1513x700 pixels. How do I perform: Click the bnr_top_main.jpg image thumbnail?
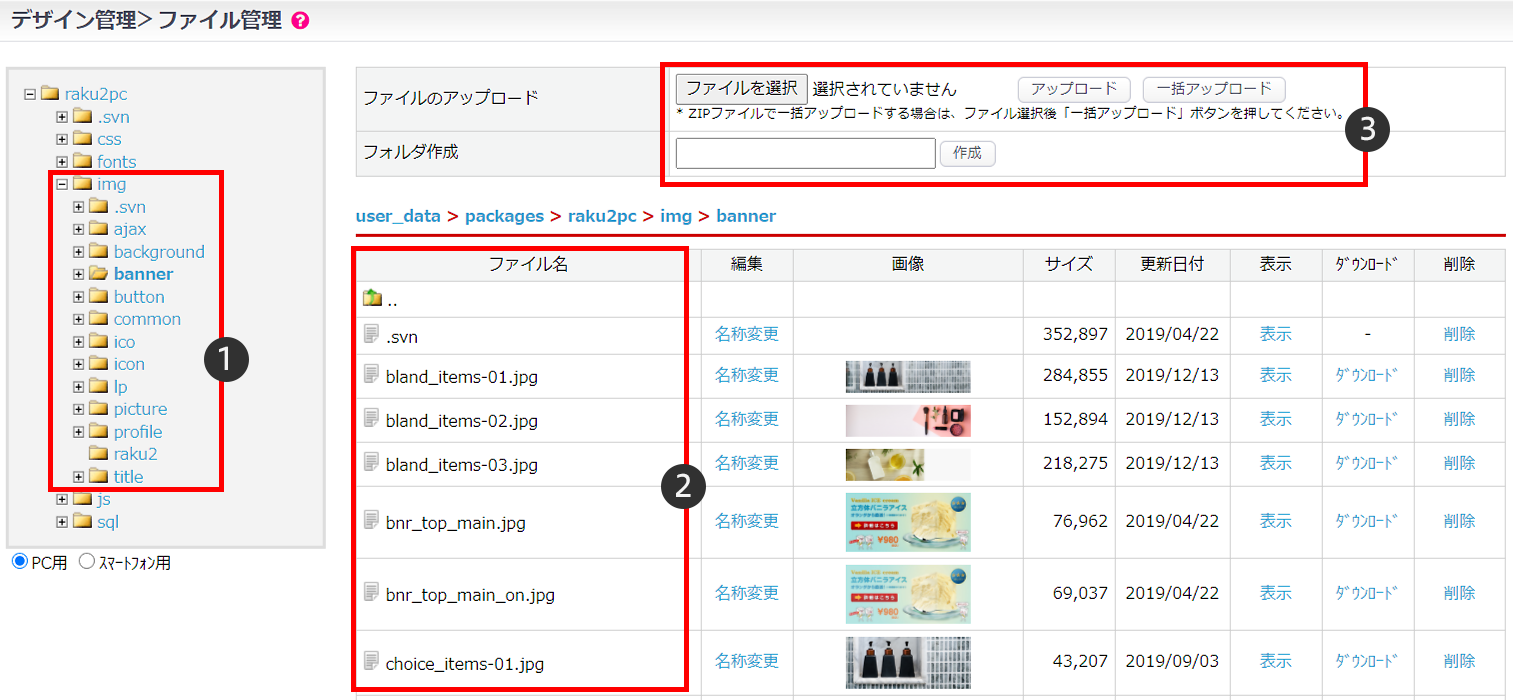point(907,522)
